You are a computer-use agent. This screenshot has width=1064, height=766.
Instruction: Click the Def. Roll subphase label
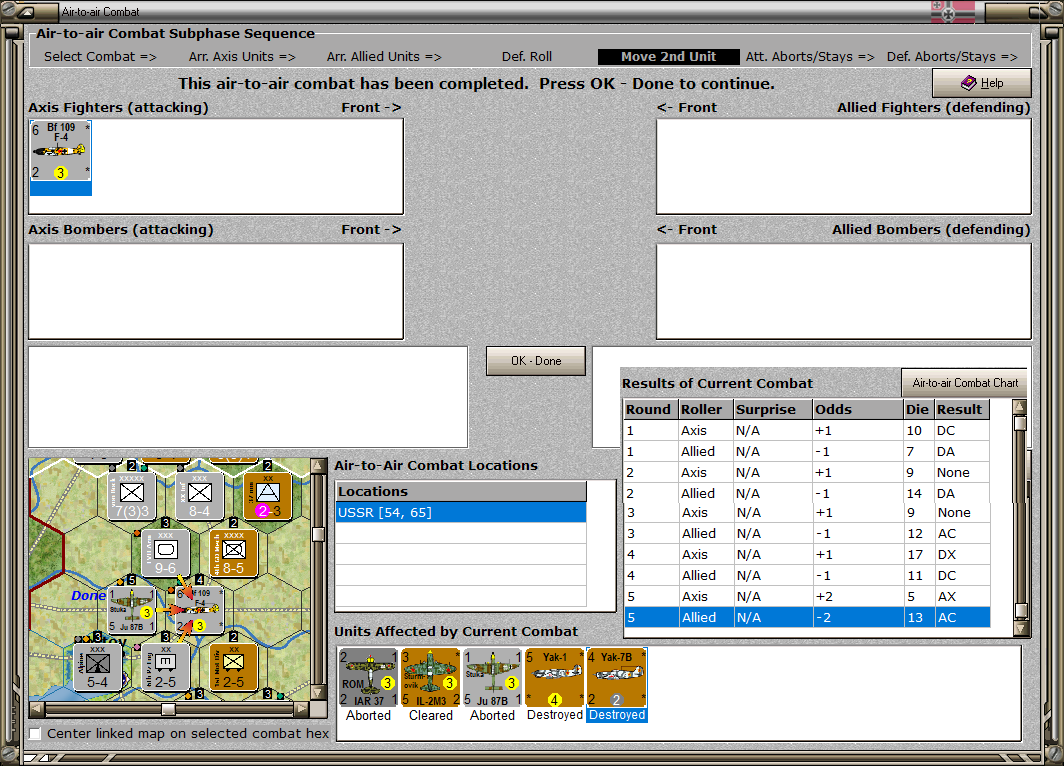(527, 57)
